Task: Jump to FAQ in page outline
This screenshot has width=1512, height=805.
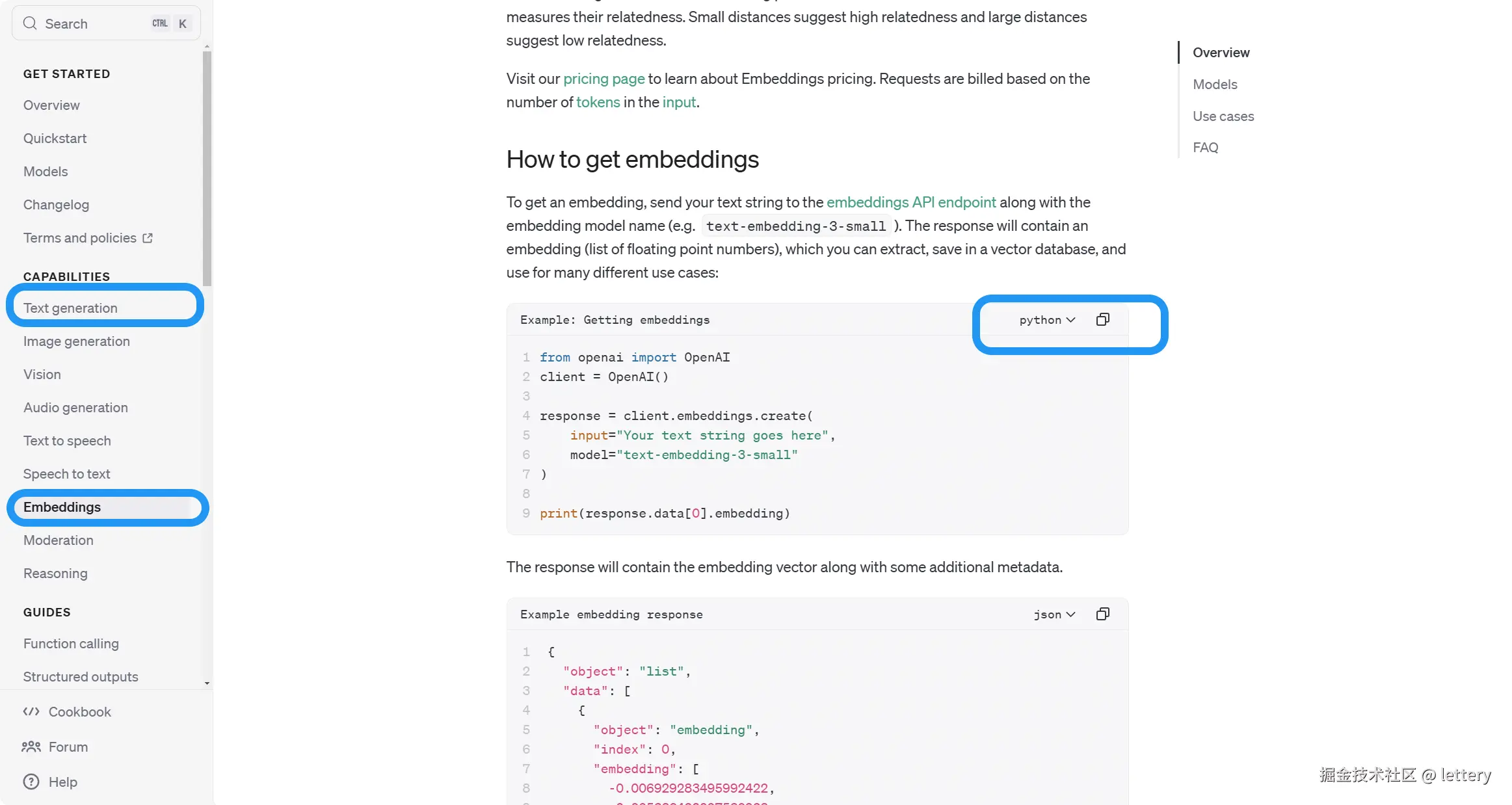Action: click(1205, 148)
